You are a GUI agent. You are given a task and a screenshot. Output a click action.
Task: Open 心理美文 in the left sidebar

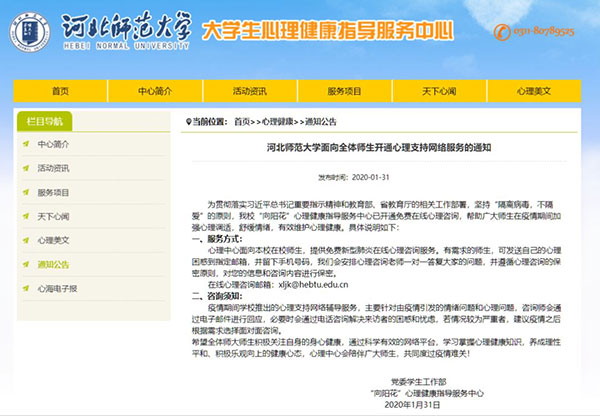pos(53,240)
